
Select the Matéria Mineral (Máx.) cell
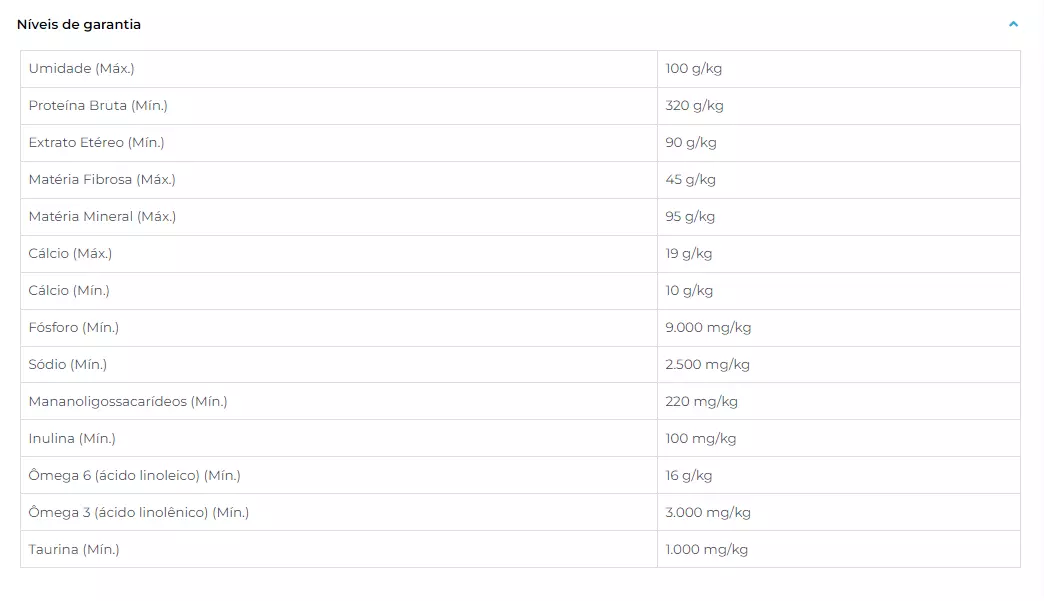point(339,217)
